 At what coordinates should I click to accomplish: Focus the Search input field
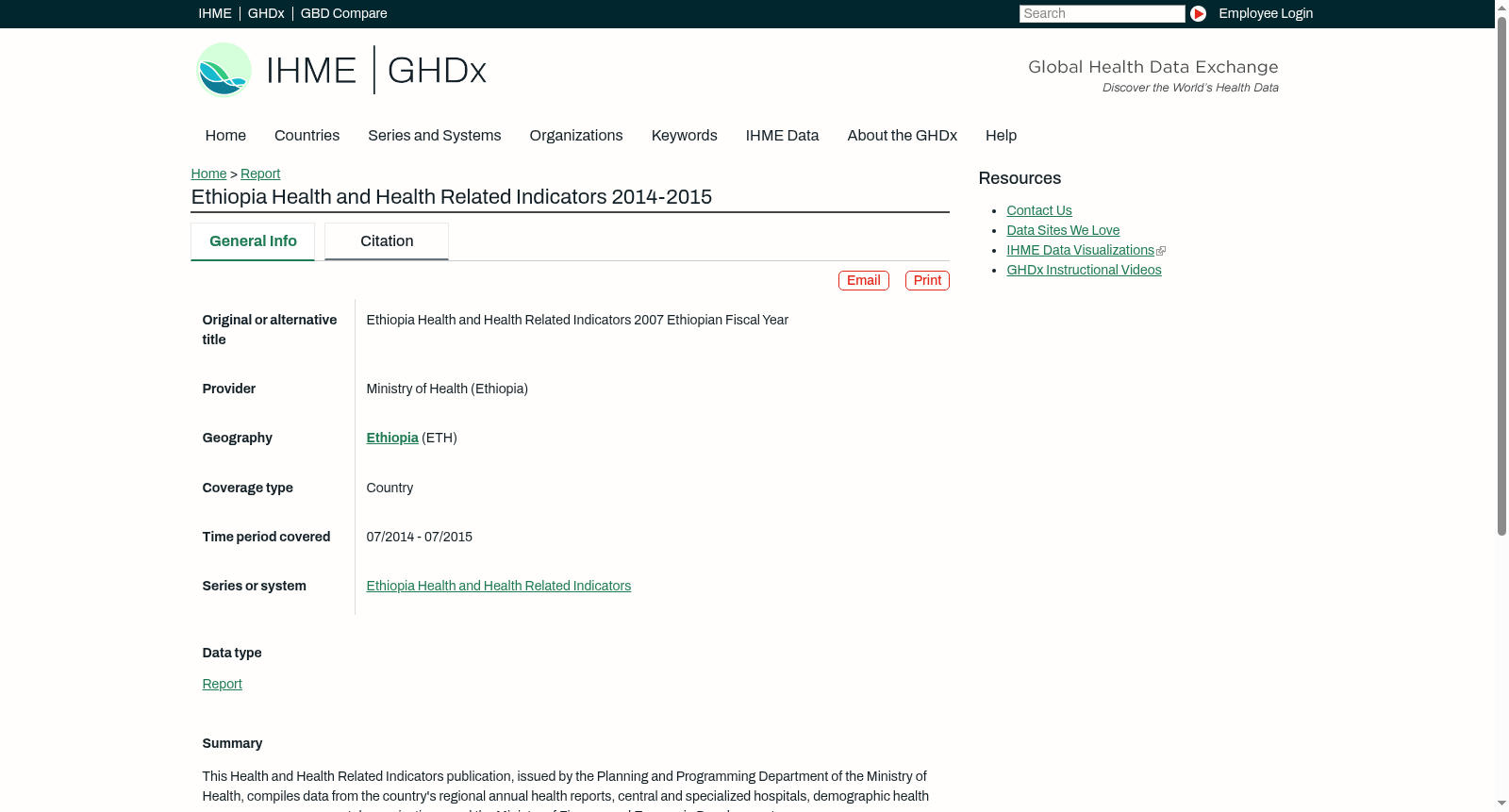pos(1102,13)
